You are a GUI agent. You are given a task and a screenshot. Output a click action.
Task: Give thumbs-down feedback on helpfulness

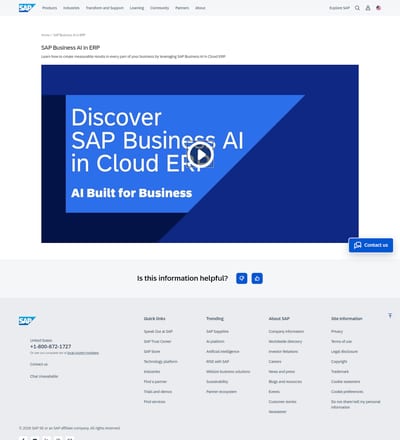242,278
